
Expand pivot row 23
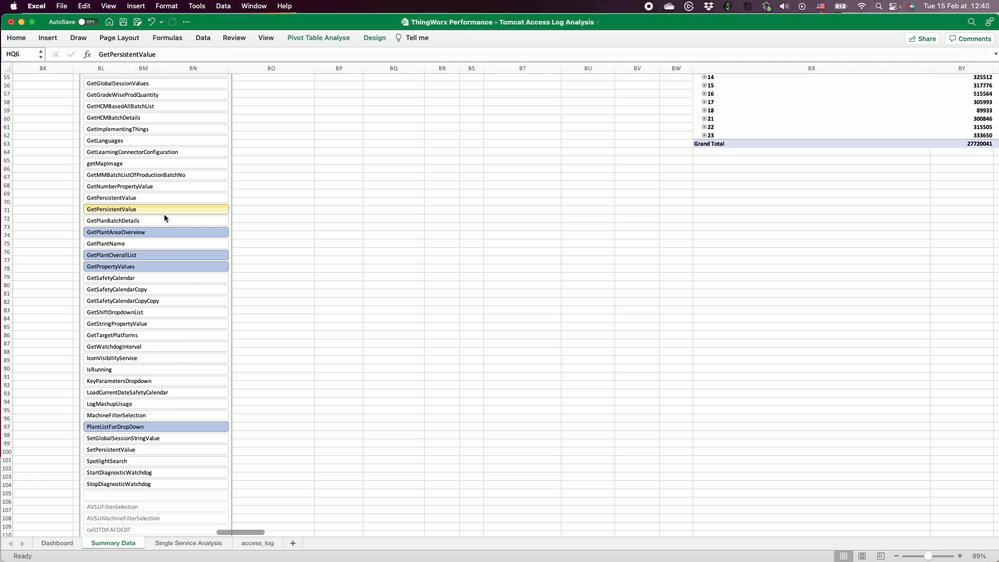point(704,135)
